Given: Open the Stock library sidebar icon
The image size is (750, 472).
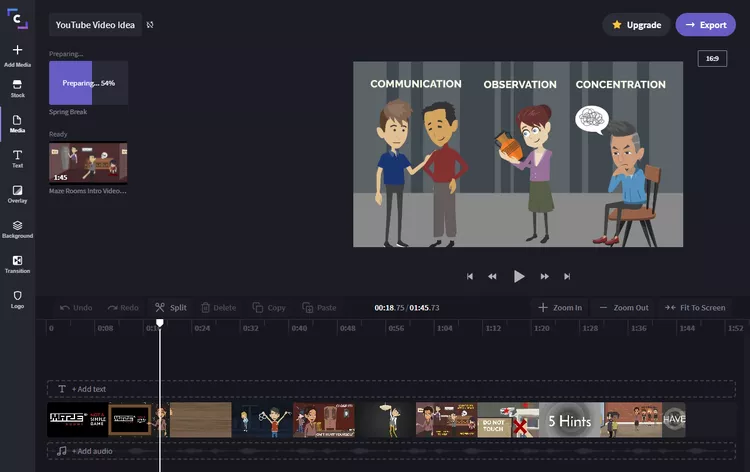Looking at the screenshot, I should click(17, 88).
